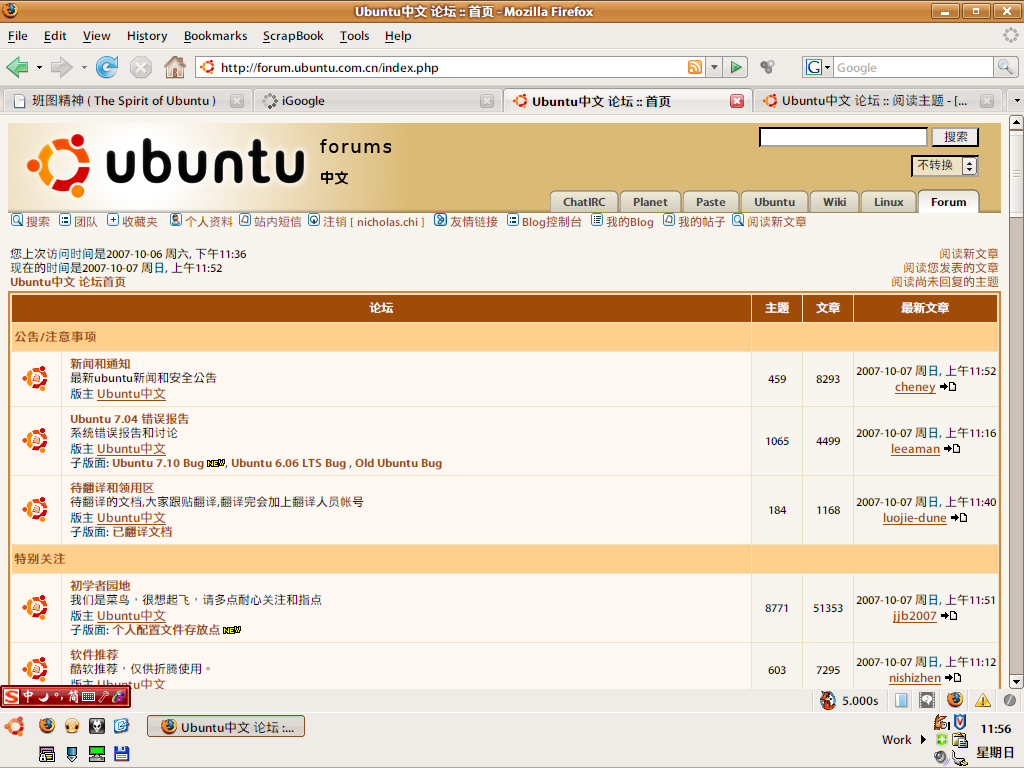Open the Home page icon
This screenshot has height=768, width=1024.
coord(174,67)
